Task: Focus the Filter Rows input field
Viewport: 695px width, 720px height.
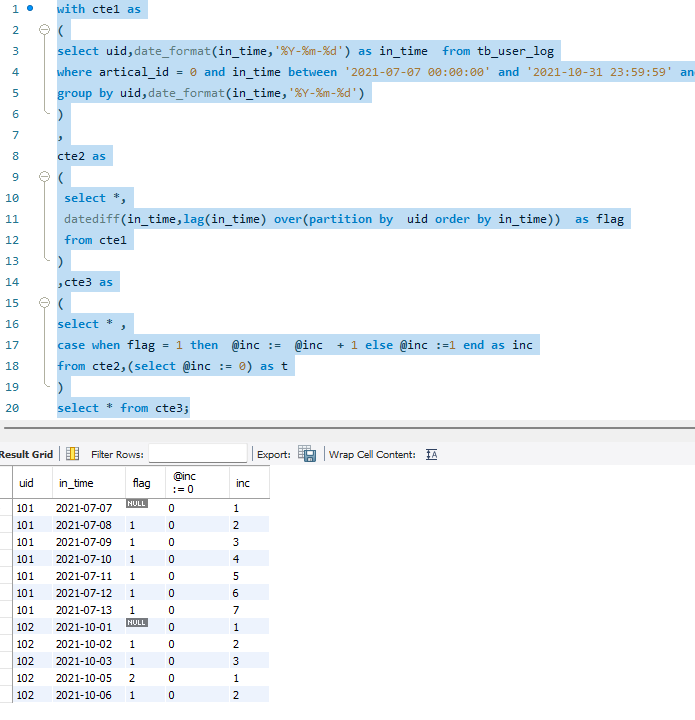Action: point(198,454)
